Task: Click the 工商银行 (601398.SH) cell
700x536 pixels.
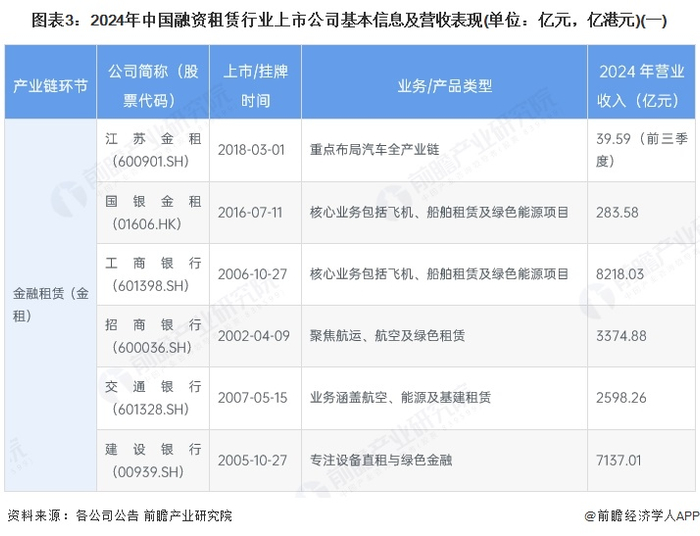Action: click(x=153, y=274)
